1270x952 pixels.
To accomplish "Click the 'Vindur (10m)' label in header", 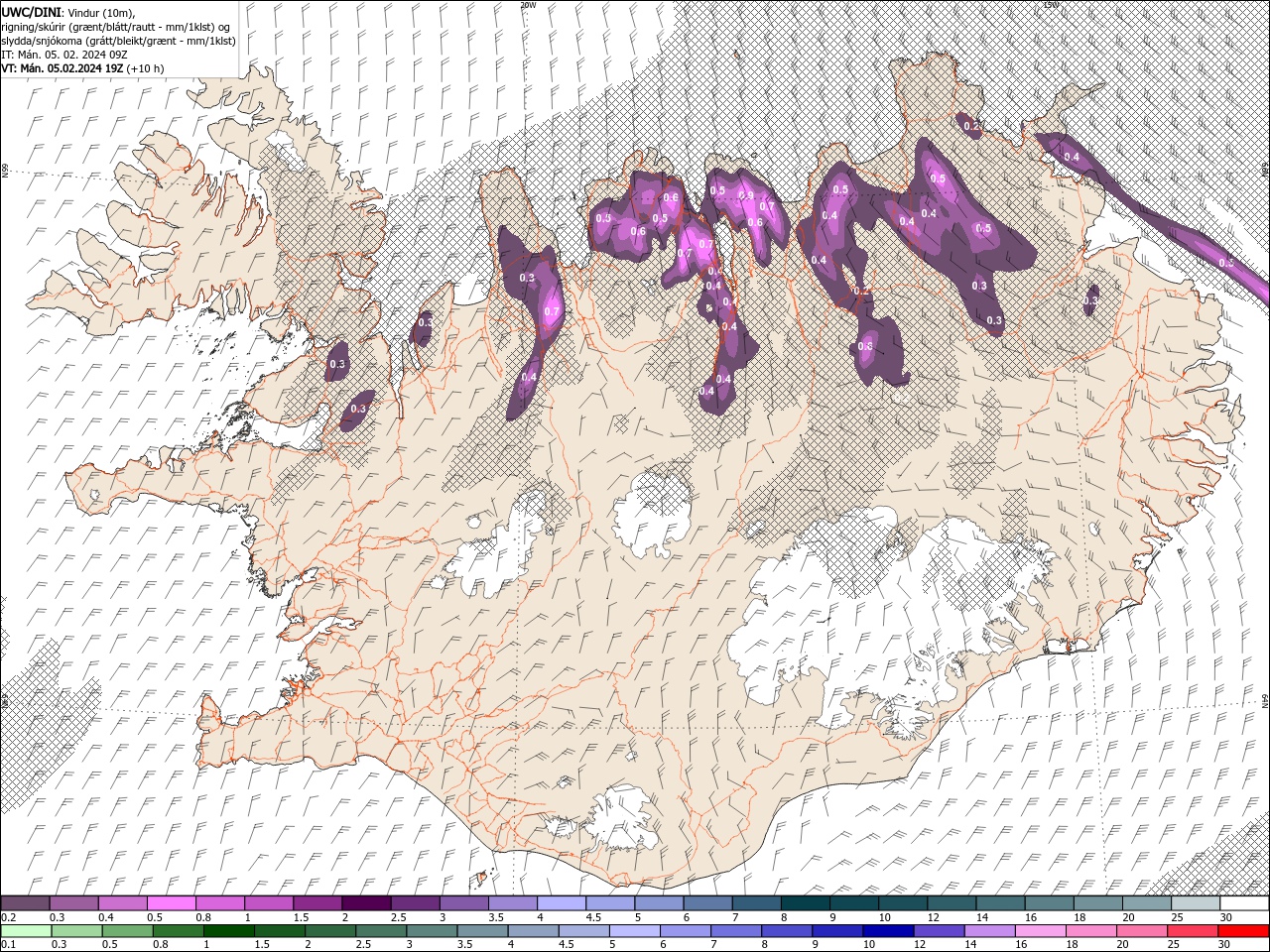I will [x=101, y=12].
